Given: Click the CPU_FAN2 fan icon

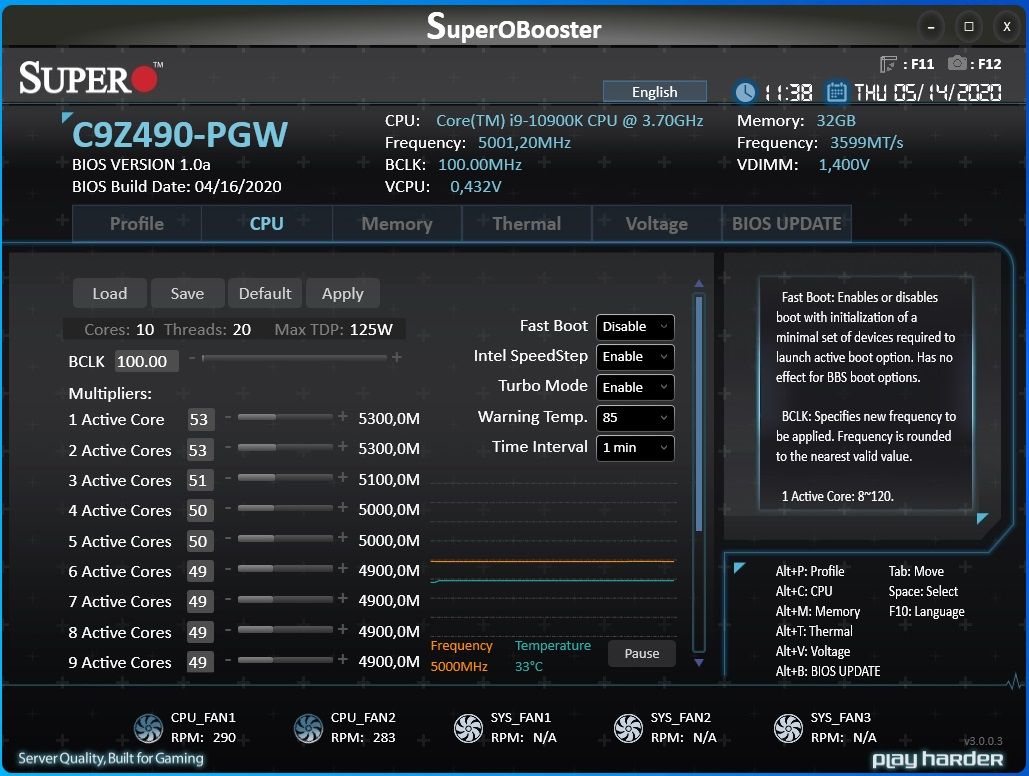Looking at the screenshot, I should (308, 728).
